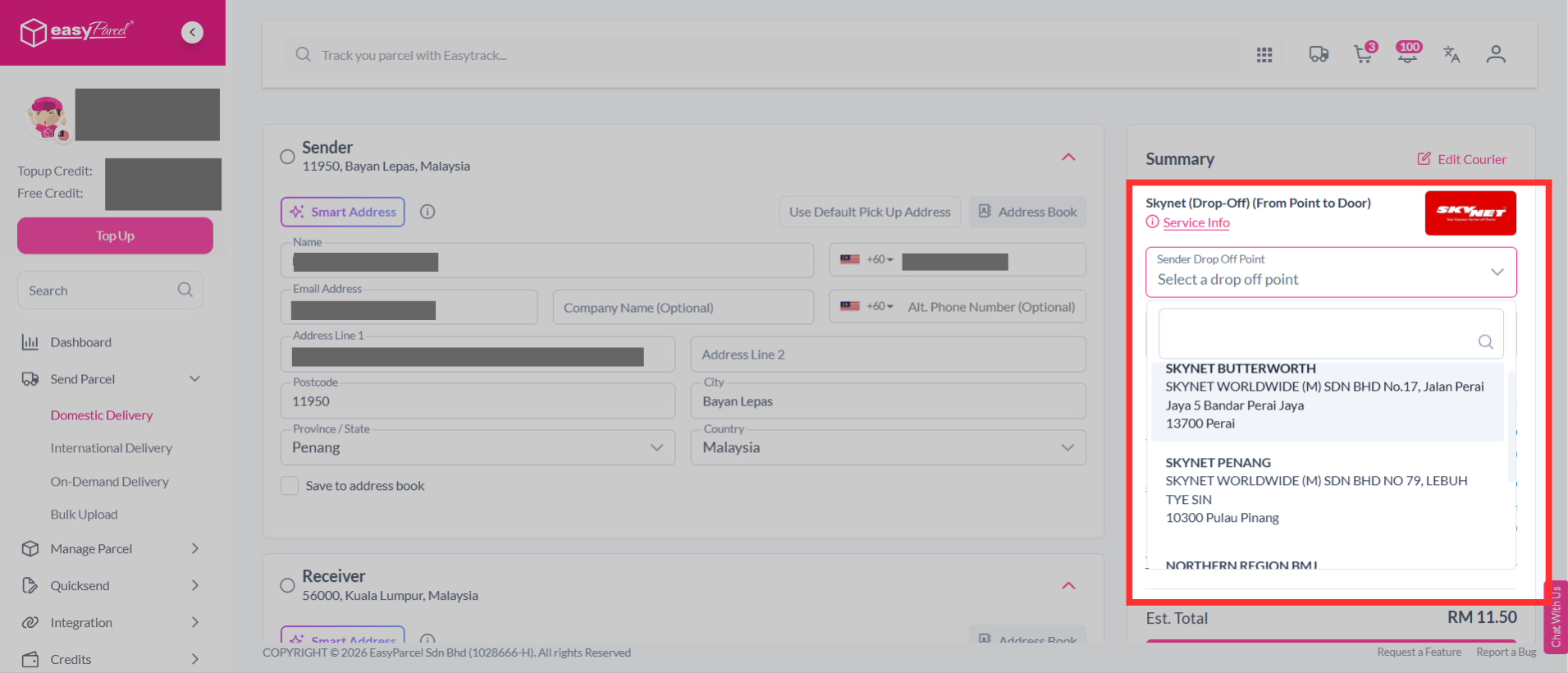This screenshot has height=673, width=1568.
Task: Open the apps grid menu
Action: pyautogui.click(x=1264, y=55)
